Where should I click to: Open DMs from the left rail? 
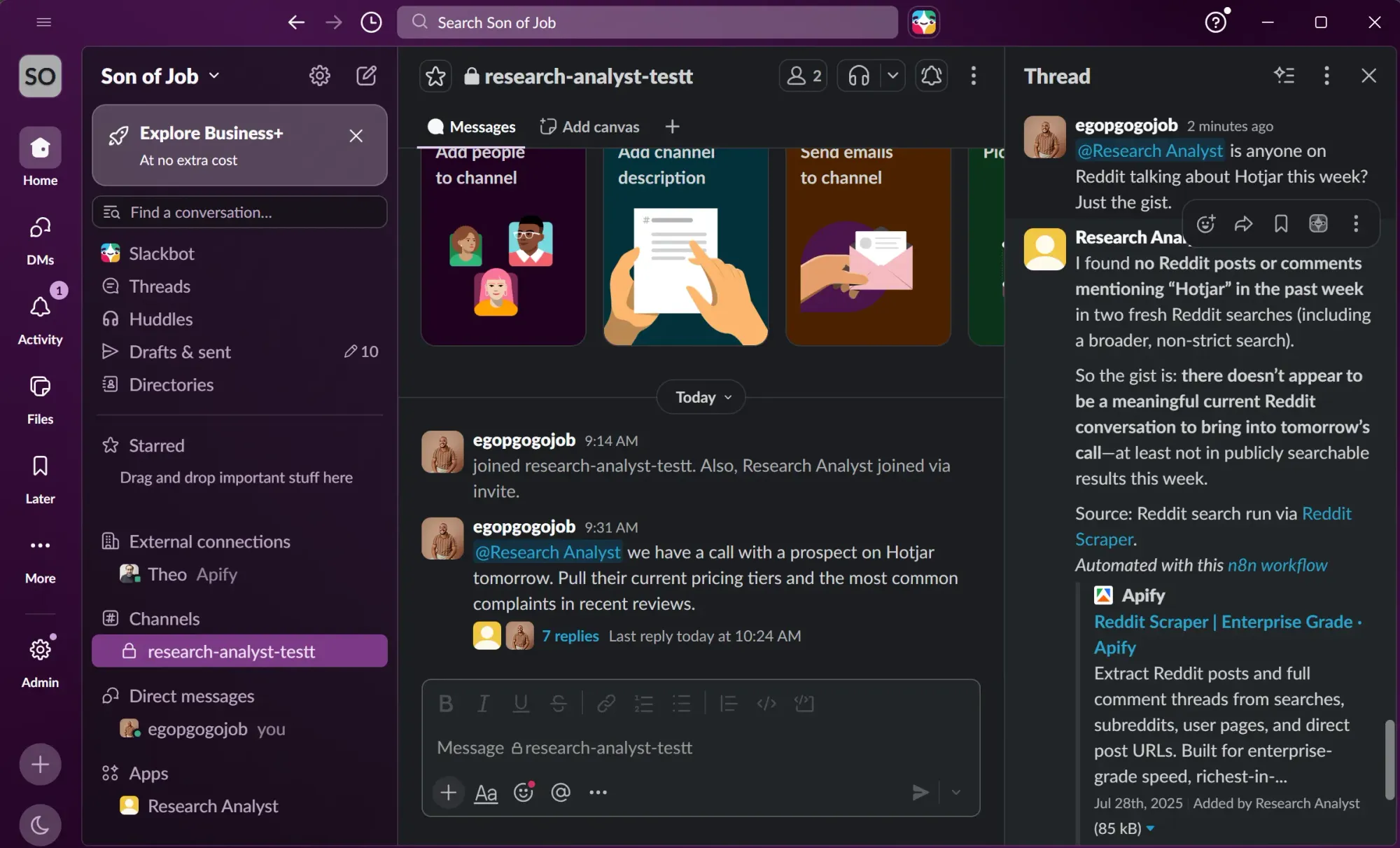click(x=40, y=240)
